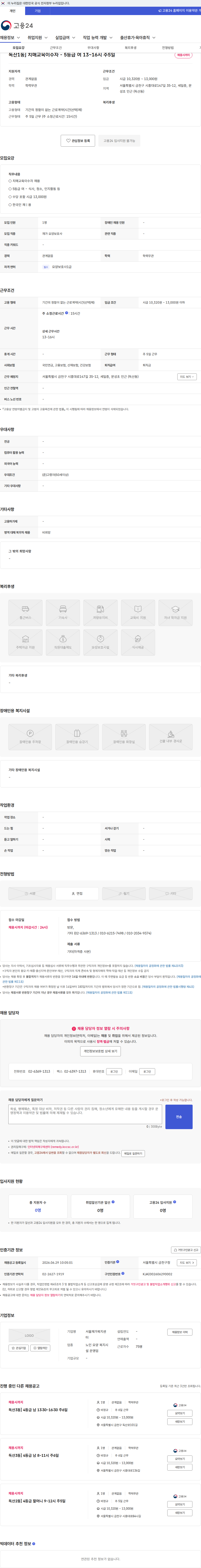Click 고용24 입사지원 불가능 button
The height and width of the screenshot is (1568, 201).
[x=119, y=141]
